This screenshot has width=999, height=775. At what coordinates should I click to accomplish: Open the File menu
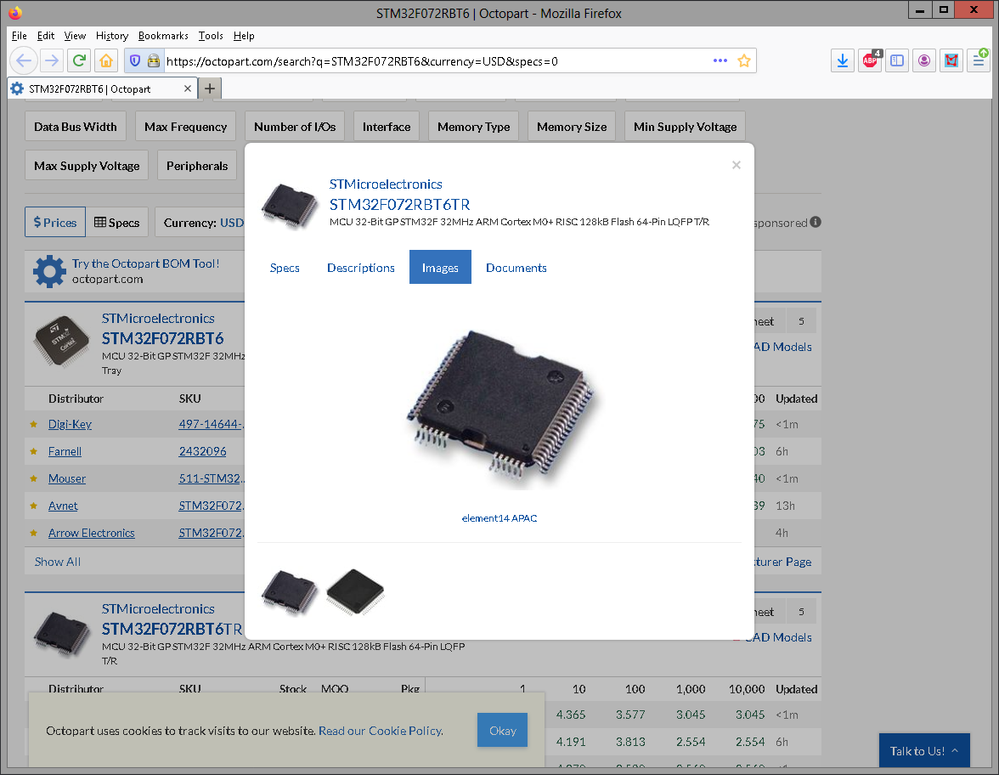pyautogui.click(x=19, y=36)
